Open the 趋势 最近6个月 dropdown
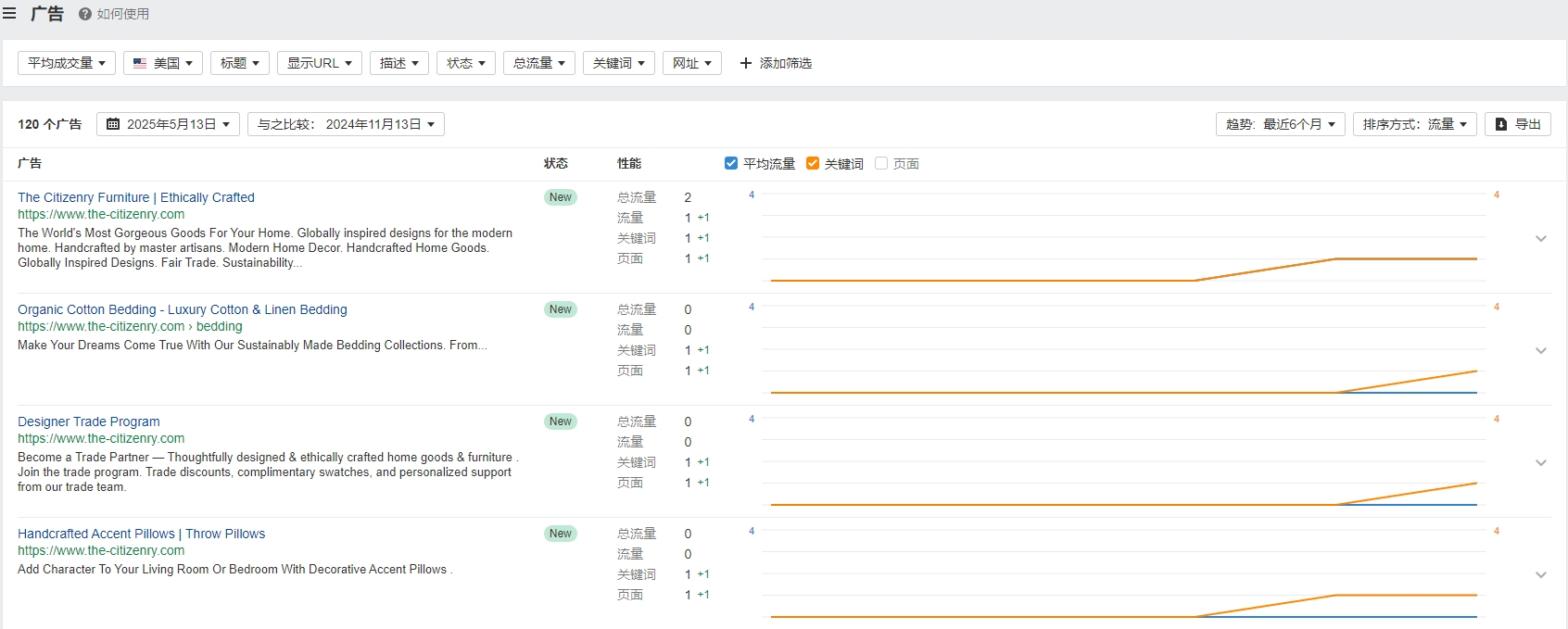The image size is (1568, 629). click(x=1281, y=124)
